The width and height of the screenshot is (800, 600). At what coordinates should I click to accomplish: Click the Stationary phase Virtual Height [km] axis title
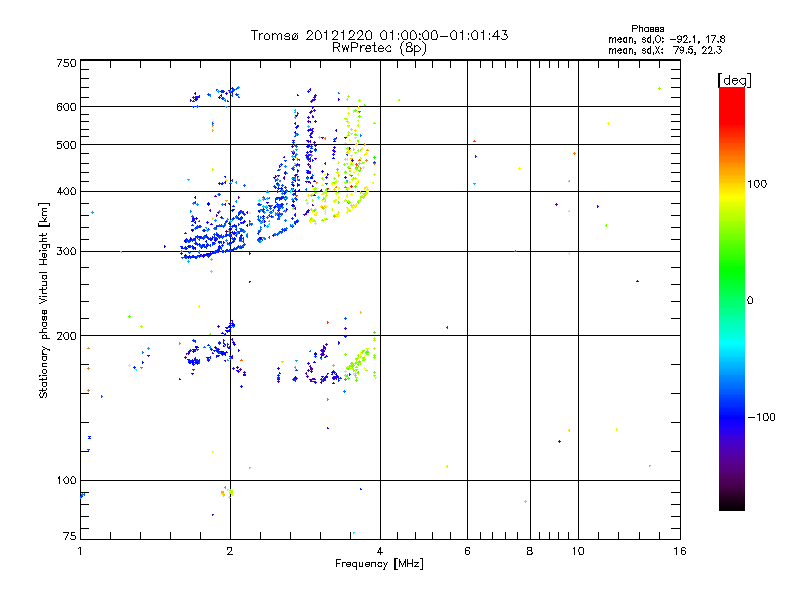click(x=43, y=300)
